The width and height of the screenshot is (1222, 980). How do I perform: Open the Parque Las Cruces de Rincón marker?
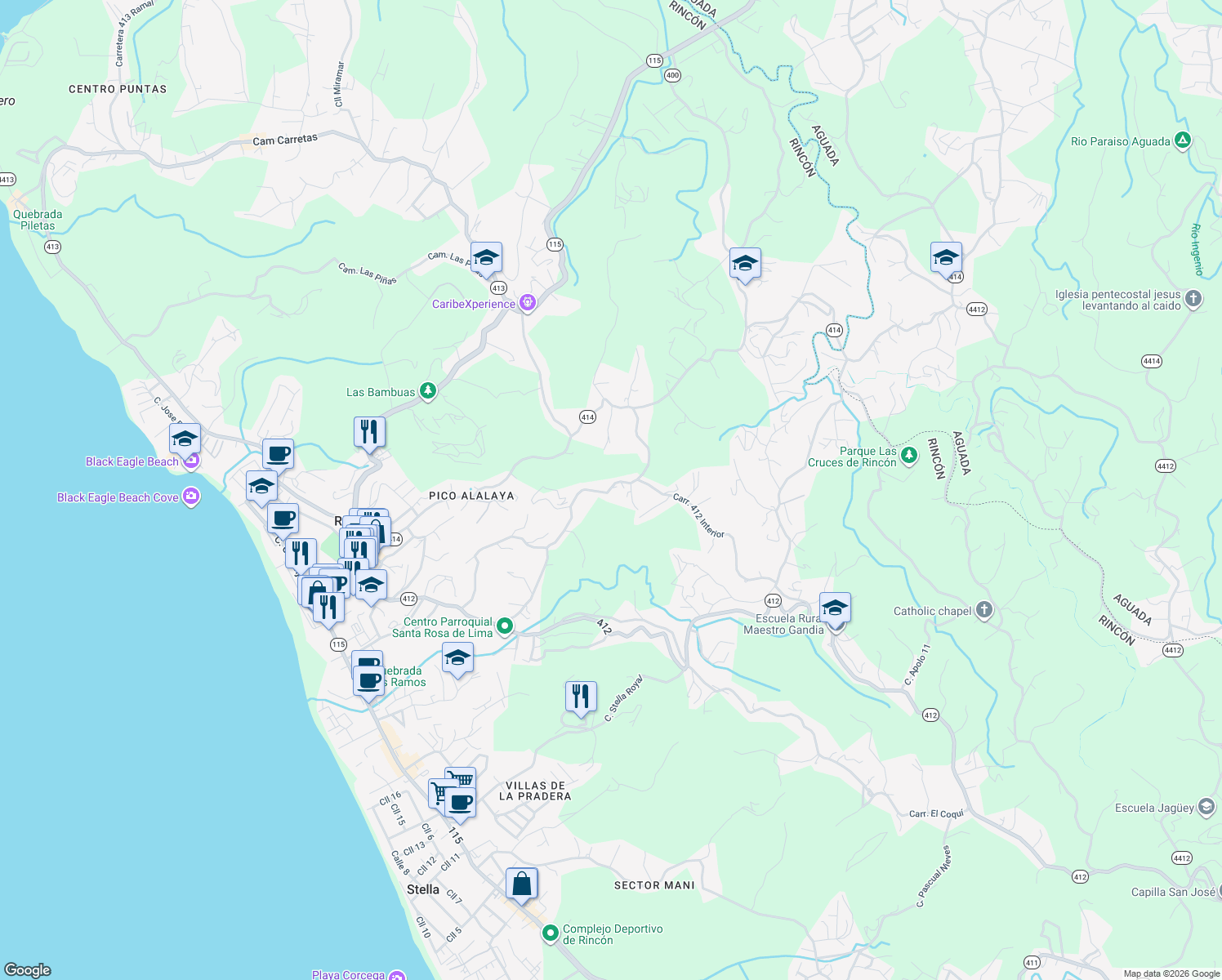(909, 457)
